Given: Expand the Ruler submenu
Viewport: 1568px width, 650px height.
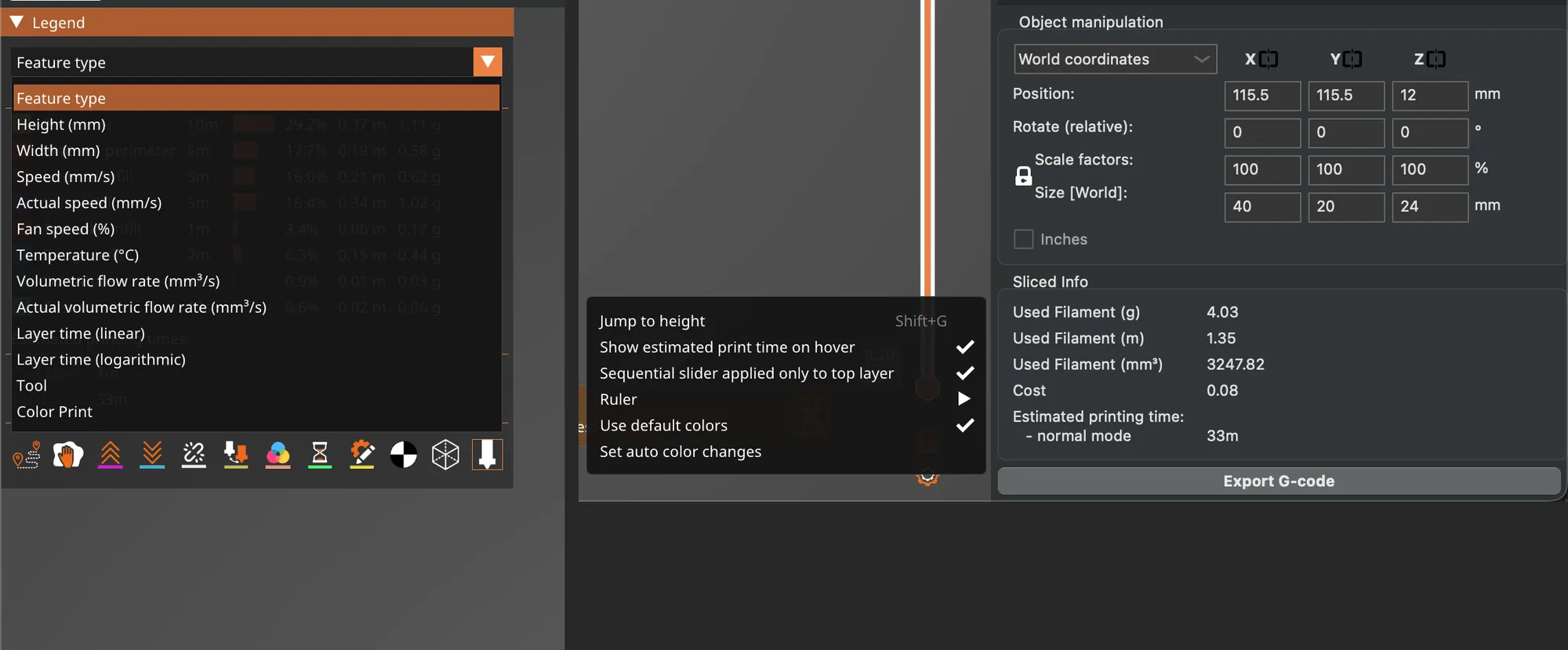Looking at the screenshot, I should point(786,399).
